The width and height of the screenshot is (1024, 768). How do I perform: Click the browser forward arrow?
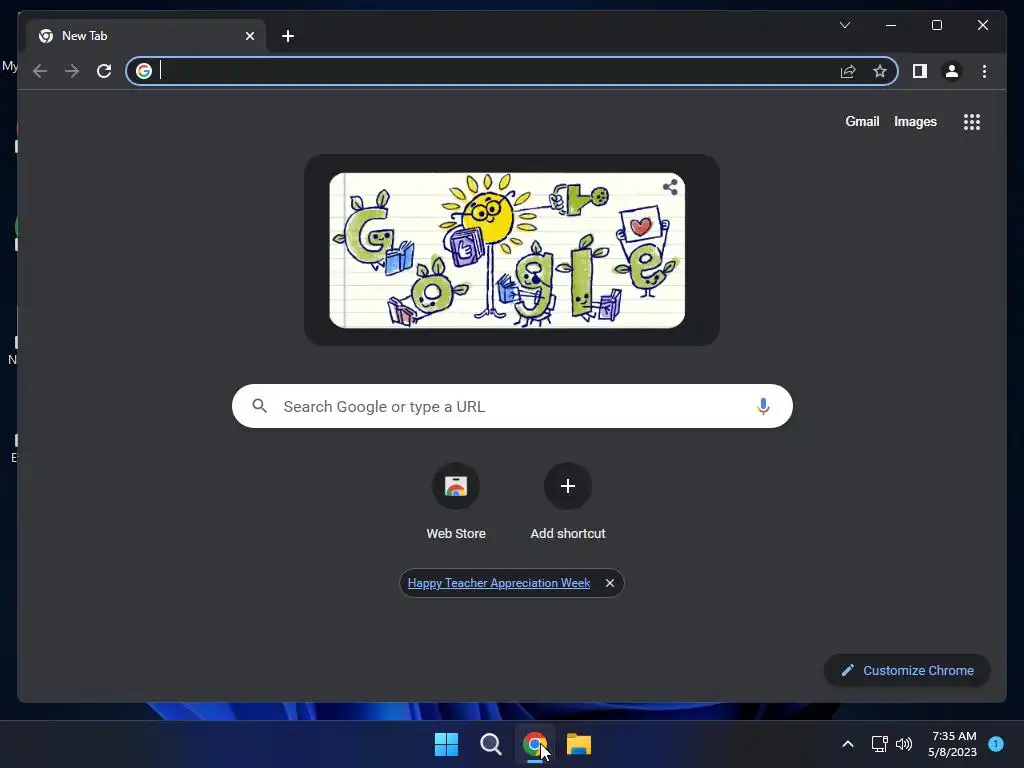click(x=72, y=71)
